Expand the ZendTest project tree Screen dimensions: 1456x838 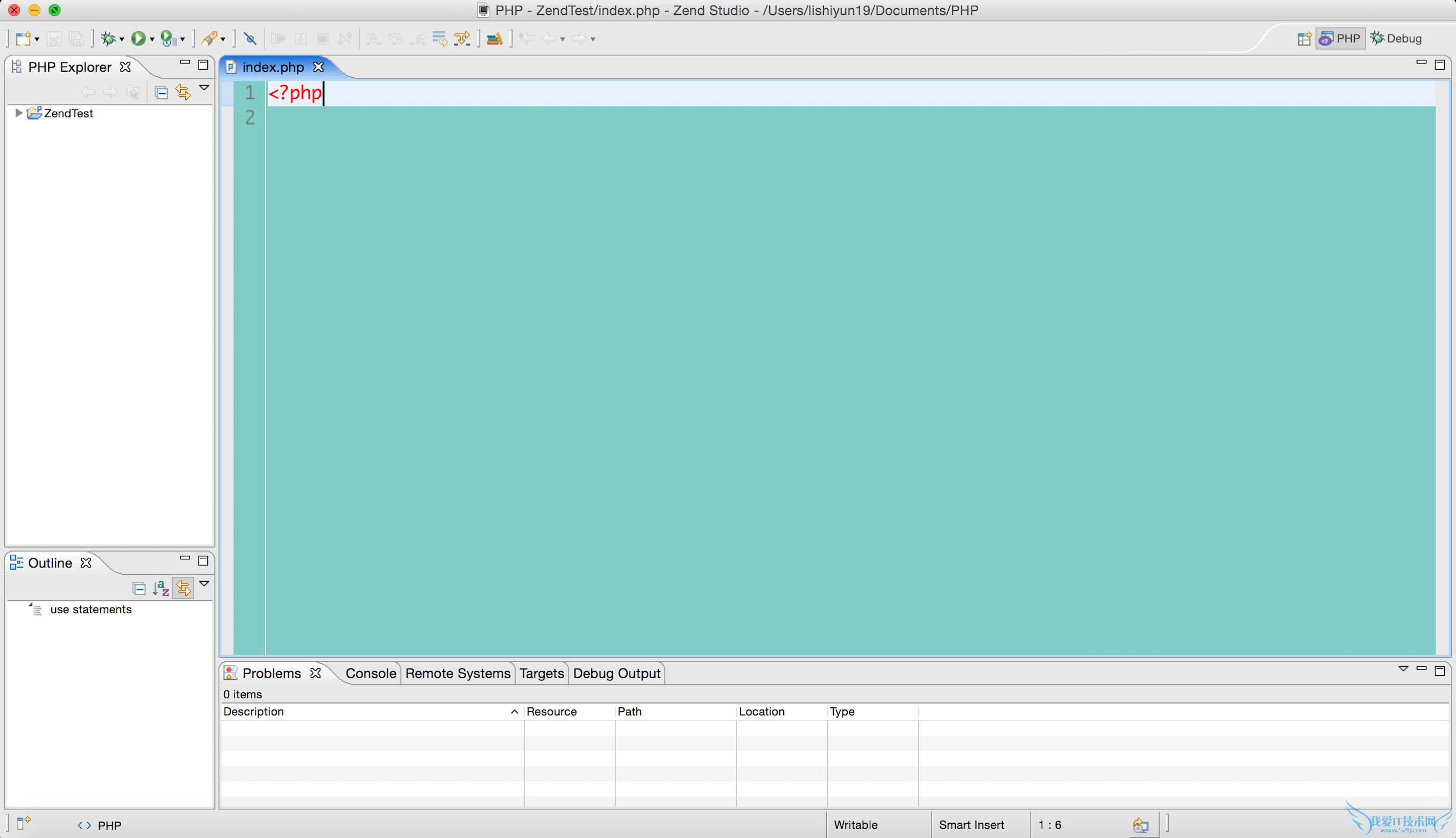[18, 113]
